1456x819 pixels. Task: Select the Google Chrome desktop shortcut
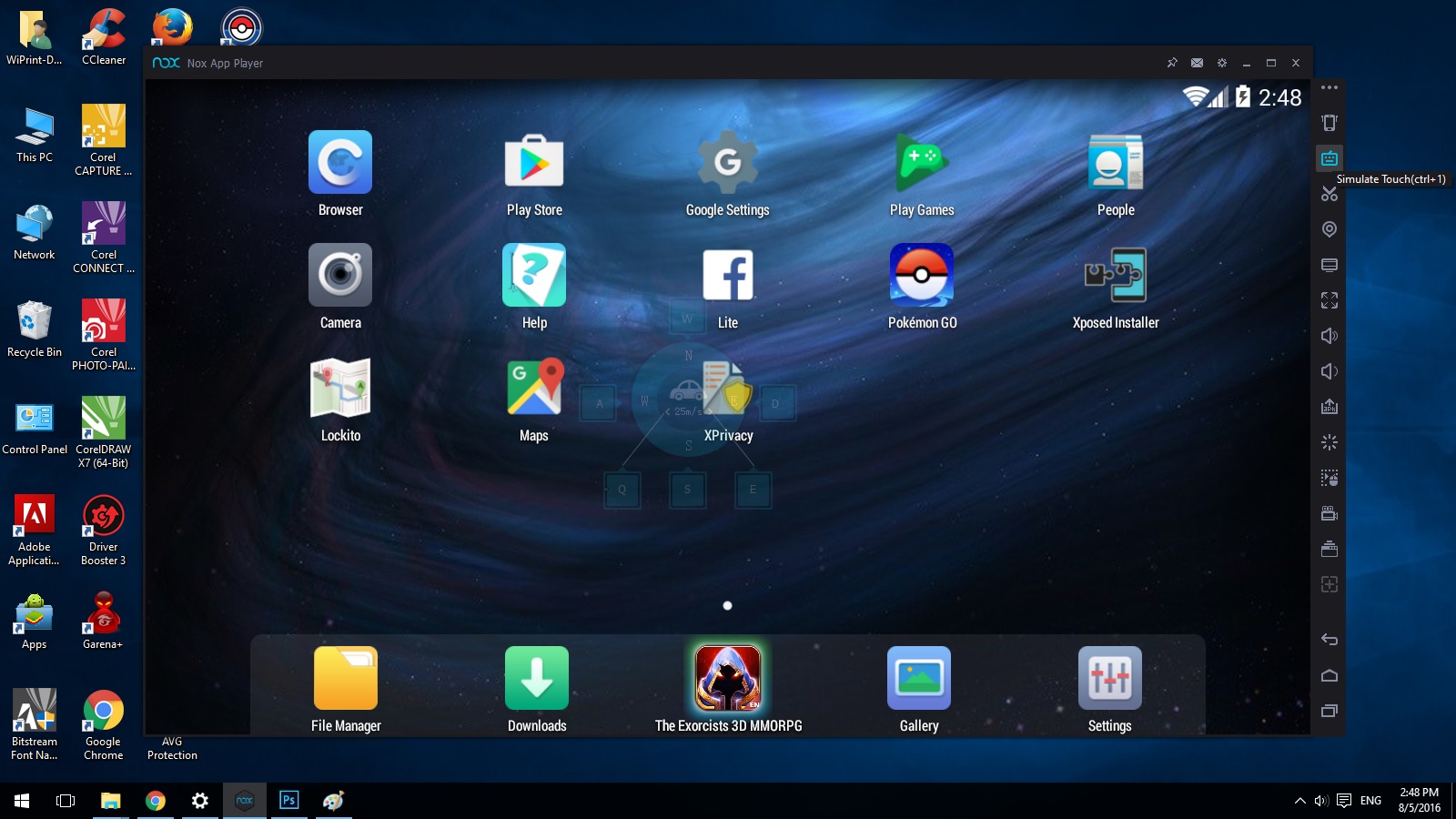pos(104,724)
